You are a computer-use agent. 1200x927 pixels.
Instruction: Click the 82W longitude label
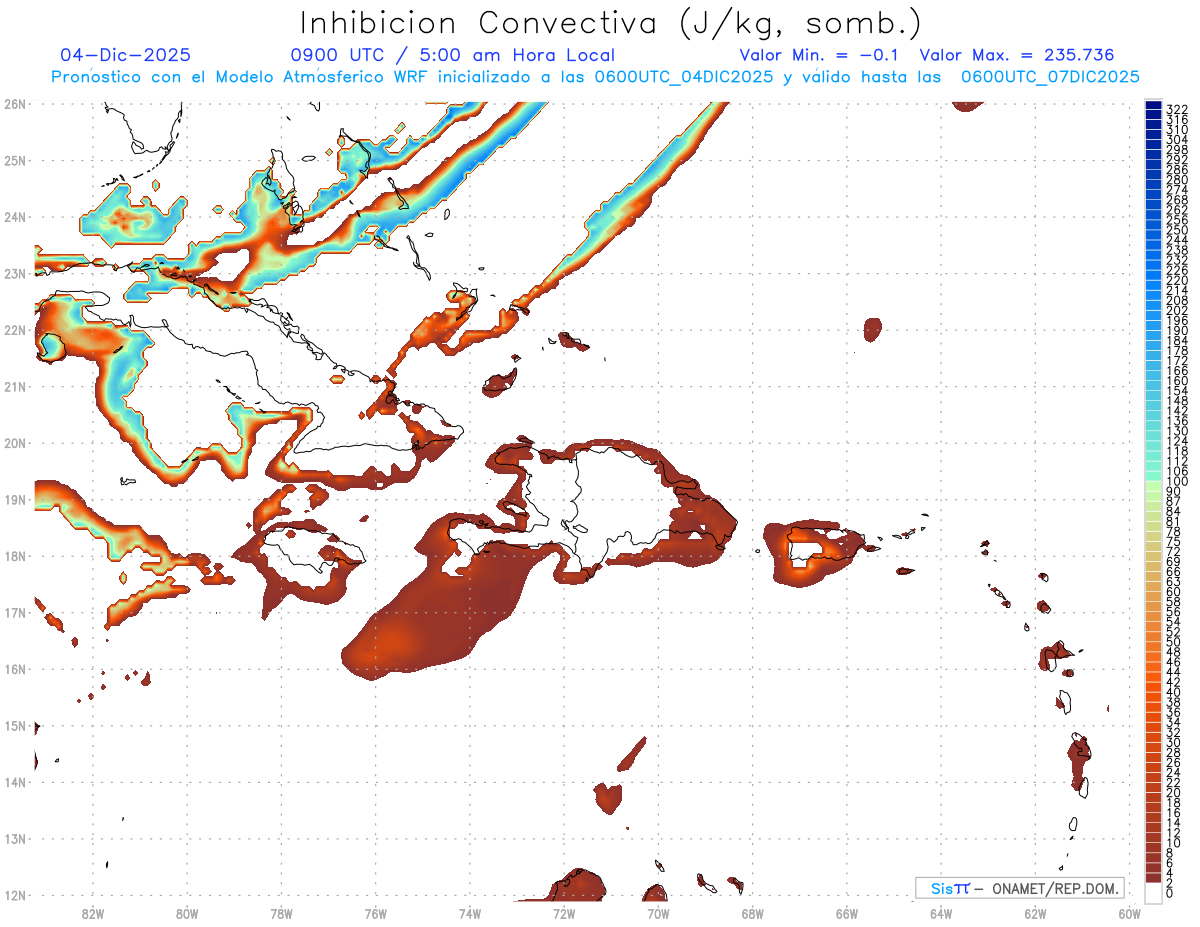point(92,913)
